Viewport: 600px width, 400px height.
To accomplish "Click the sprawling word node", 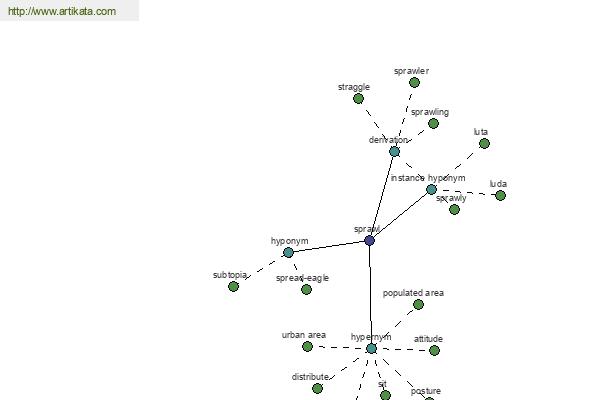I will [433, 123].
